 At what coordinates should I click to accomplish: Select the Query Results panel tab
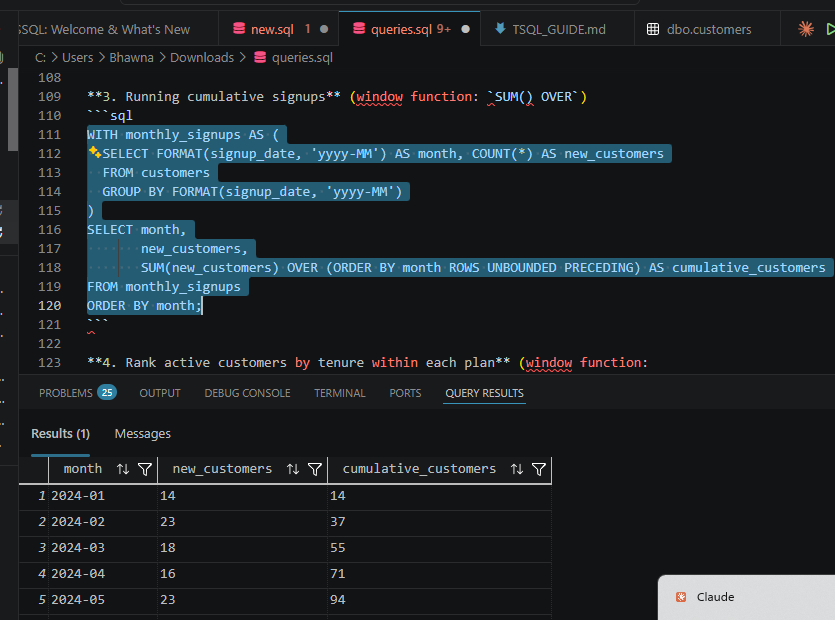tap(484, 393)
